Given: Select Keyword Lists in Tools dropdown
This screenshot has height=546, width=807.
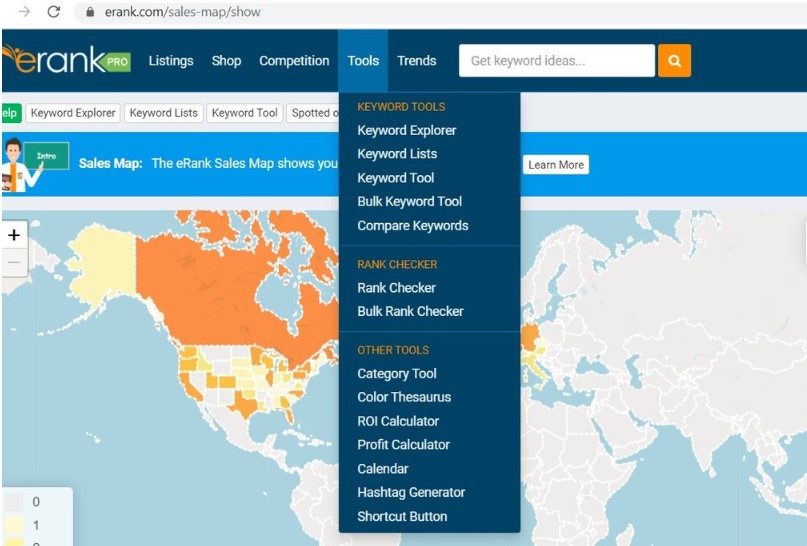Looking at the screenshot, I should pyautogui.click(x=397, y=154).
